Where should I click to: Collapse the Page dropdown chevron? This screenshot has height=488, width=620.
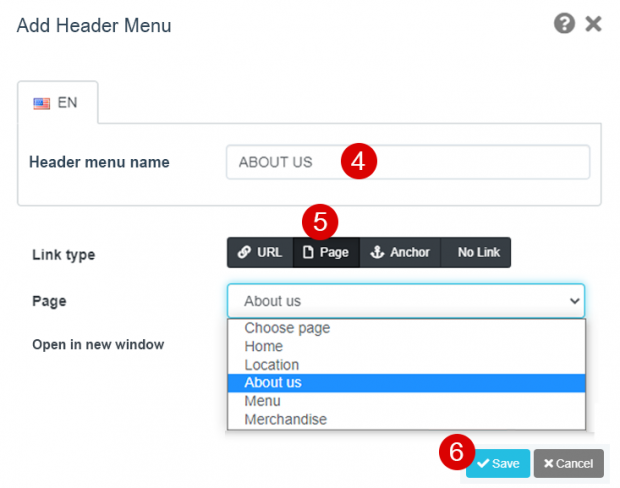coord(574,300)
